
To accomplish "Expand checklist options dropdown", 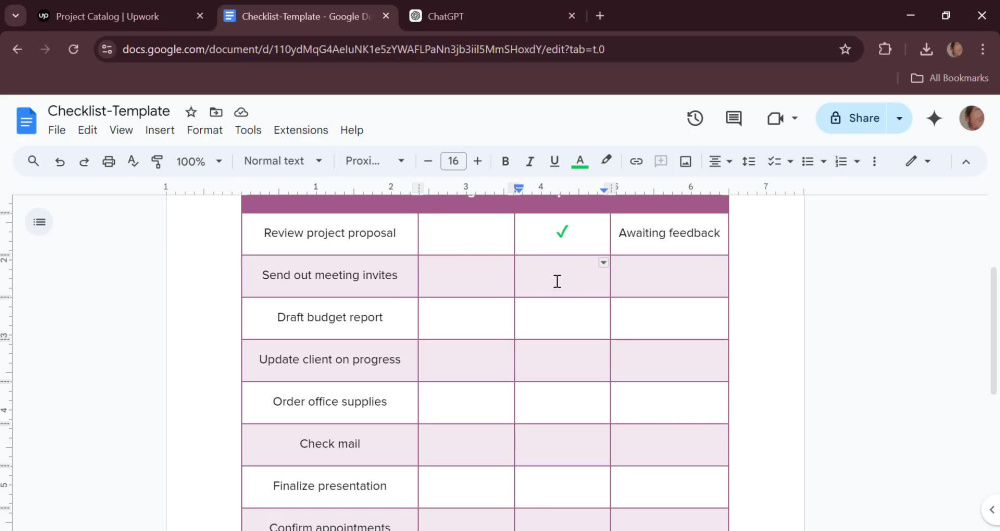I will [x=790, y=161].
